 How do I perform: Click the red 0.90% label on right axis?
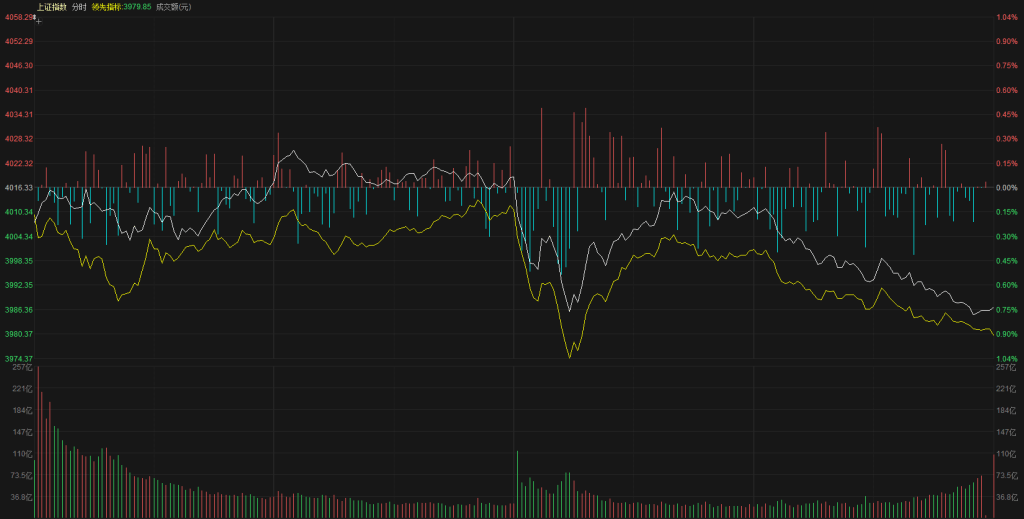[x=1006, y=41]
